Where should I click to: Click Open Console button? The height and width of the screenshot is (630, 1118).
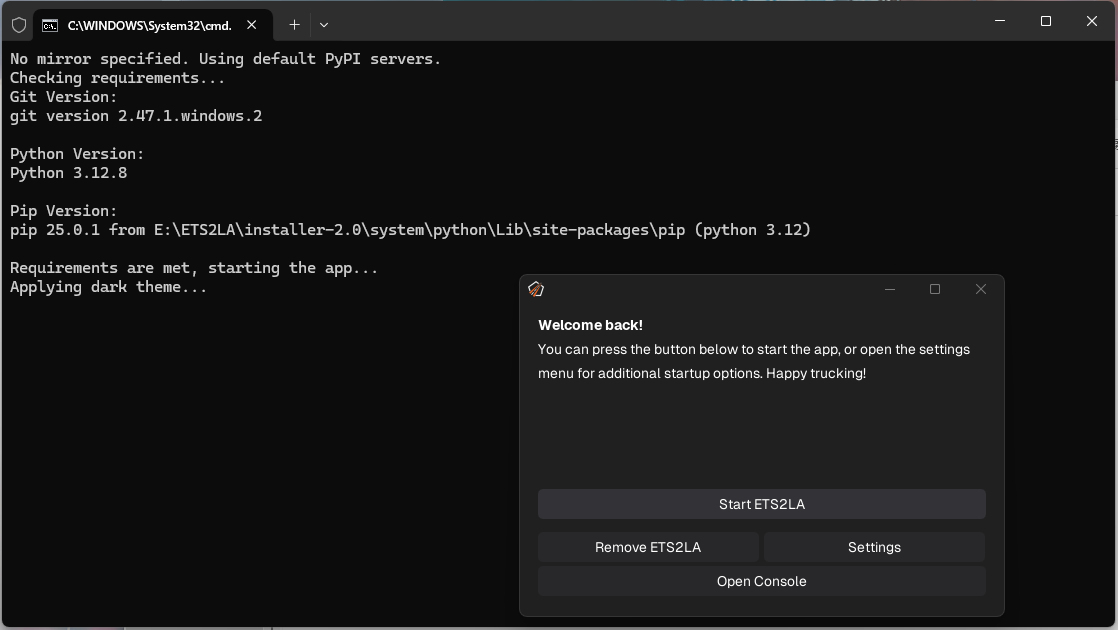[x=761, y=582]
